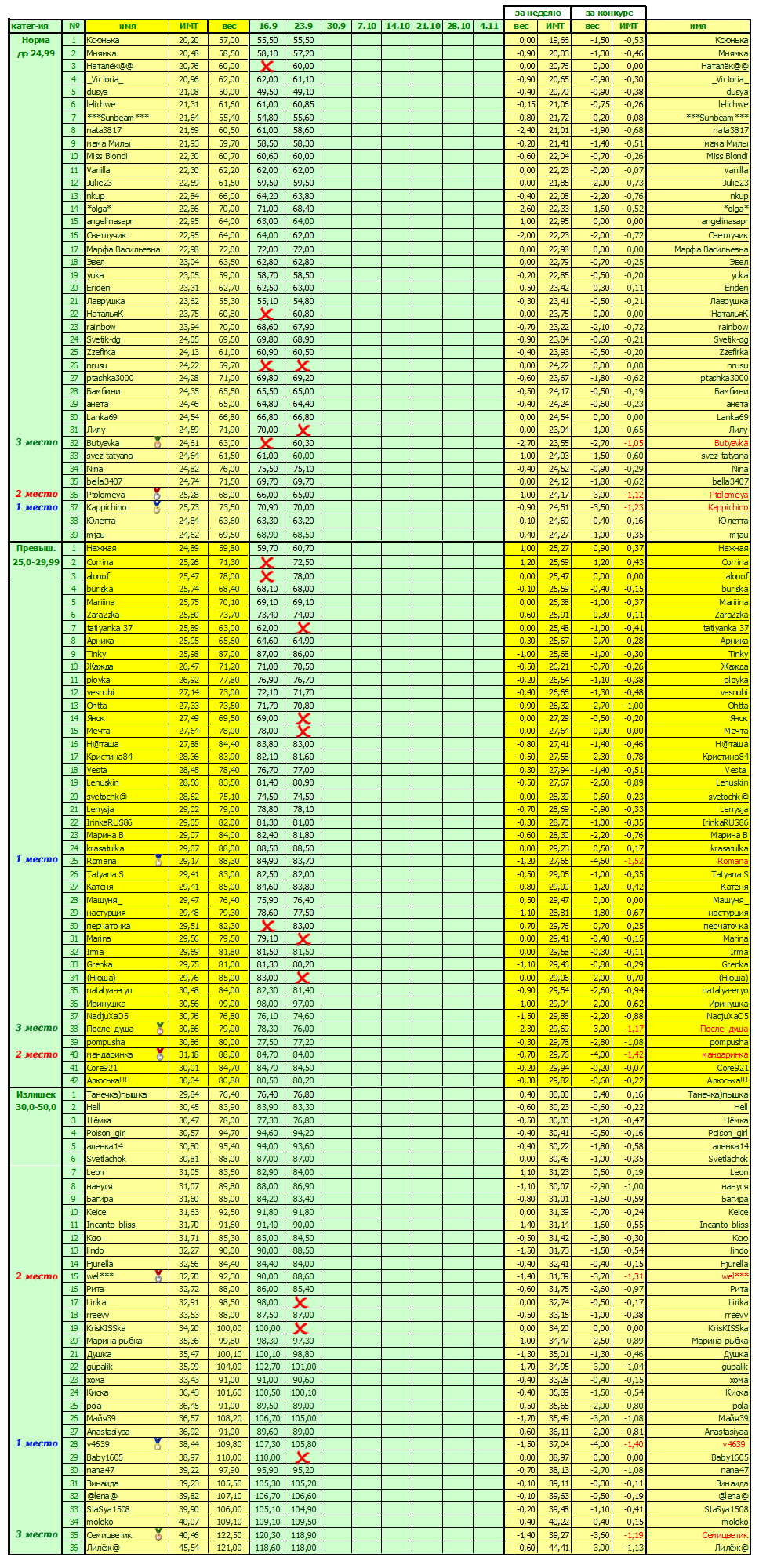Select the red -1,42 value in мандаринка's row
Viewport: 759px width, 1568px height.
click(634, 1055)
